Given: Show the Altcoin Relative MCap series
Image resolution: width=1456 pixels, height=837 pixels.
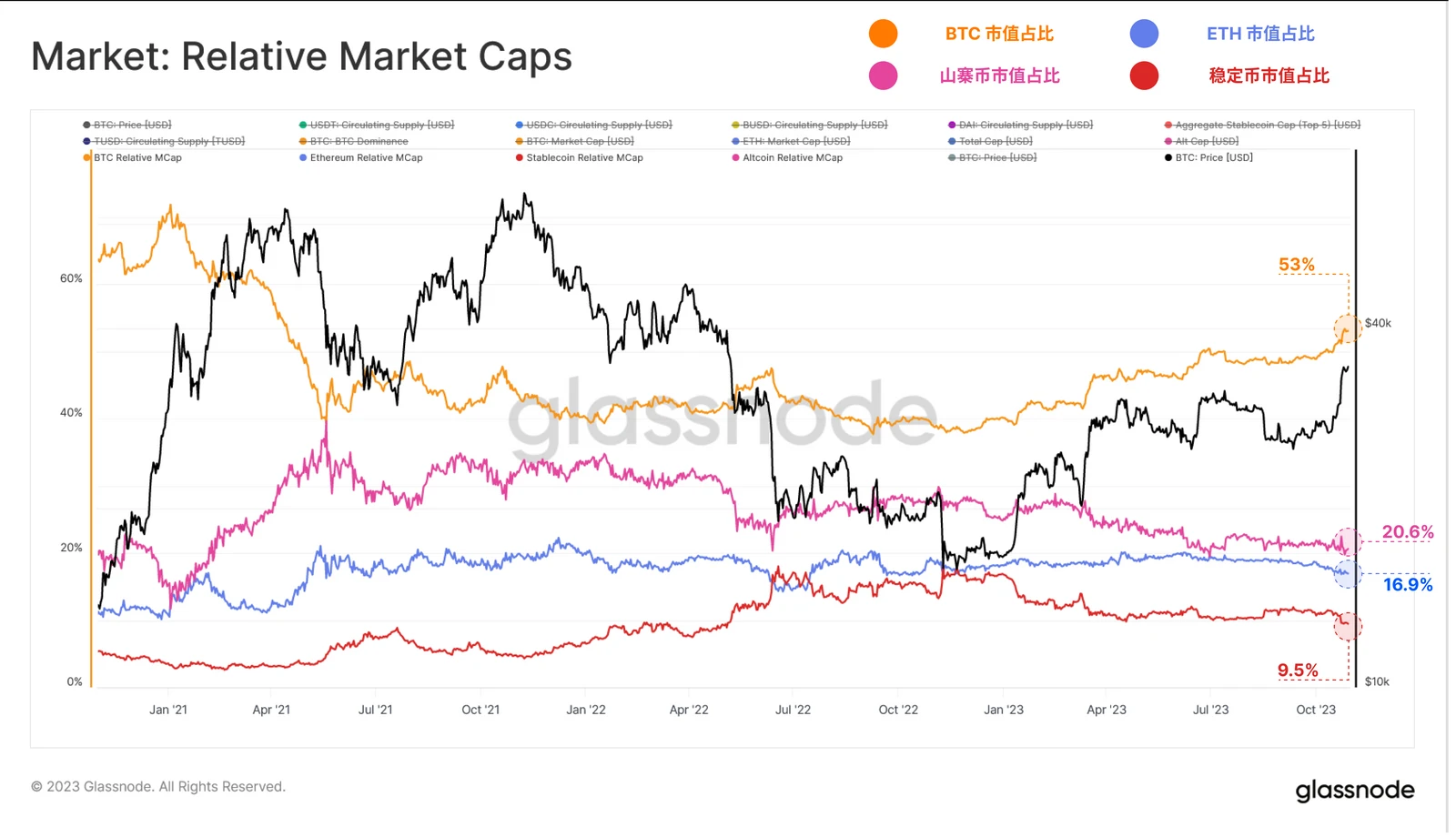Looking at the screenshot, I should pos(787,157).
